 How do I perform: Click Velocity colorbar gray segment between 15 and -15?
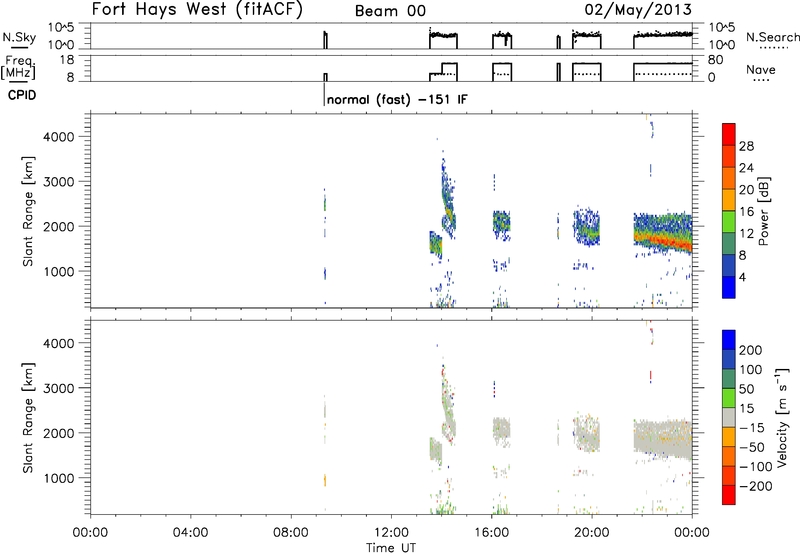coord(729,417)
